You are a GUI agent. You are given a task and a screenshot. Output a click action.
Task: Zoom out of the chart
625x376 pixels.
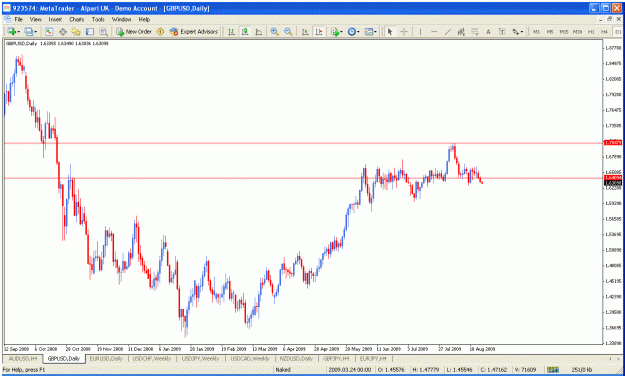288,31
